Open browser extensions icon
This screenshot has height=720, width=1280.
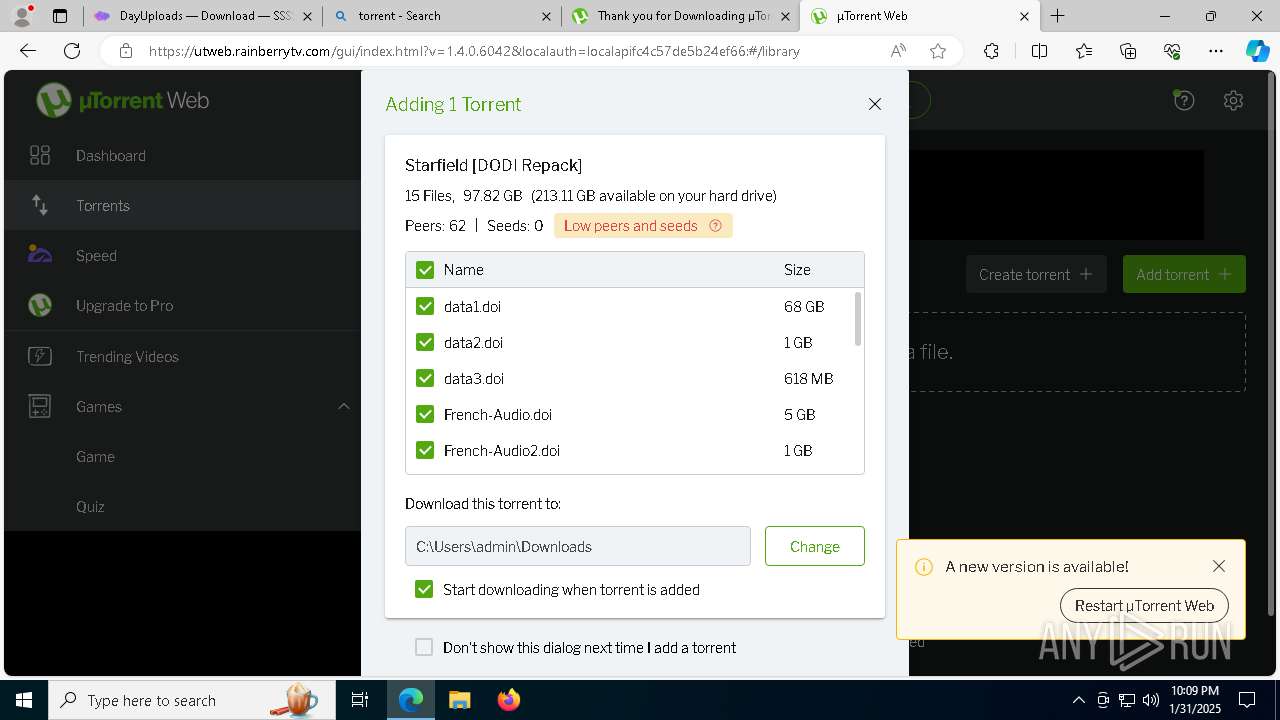click(x=991, y=51)
